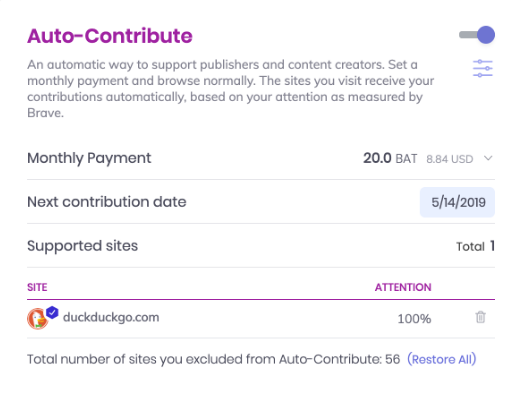The height and width of the screenshot is (400, 521).
Task: Click the DuckDuckGo site favicon
Action: (x=37, y=319)
